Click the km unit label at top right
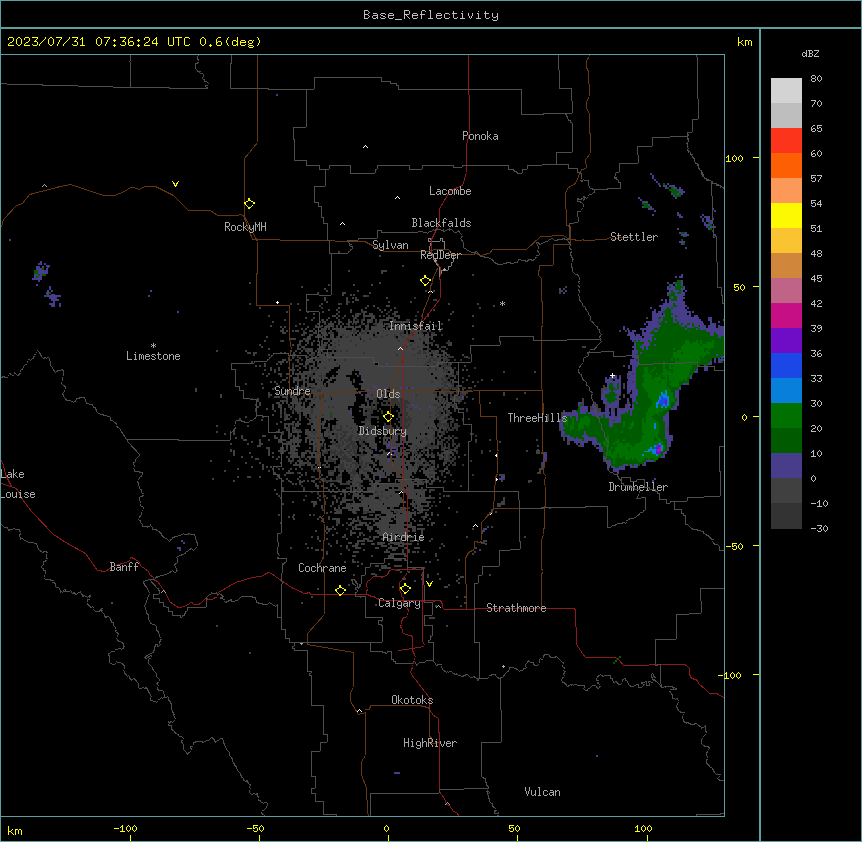This screenshot has height=842, width=862. point(744,42)
